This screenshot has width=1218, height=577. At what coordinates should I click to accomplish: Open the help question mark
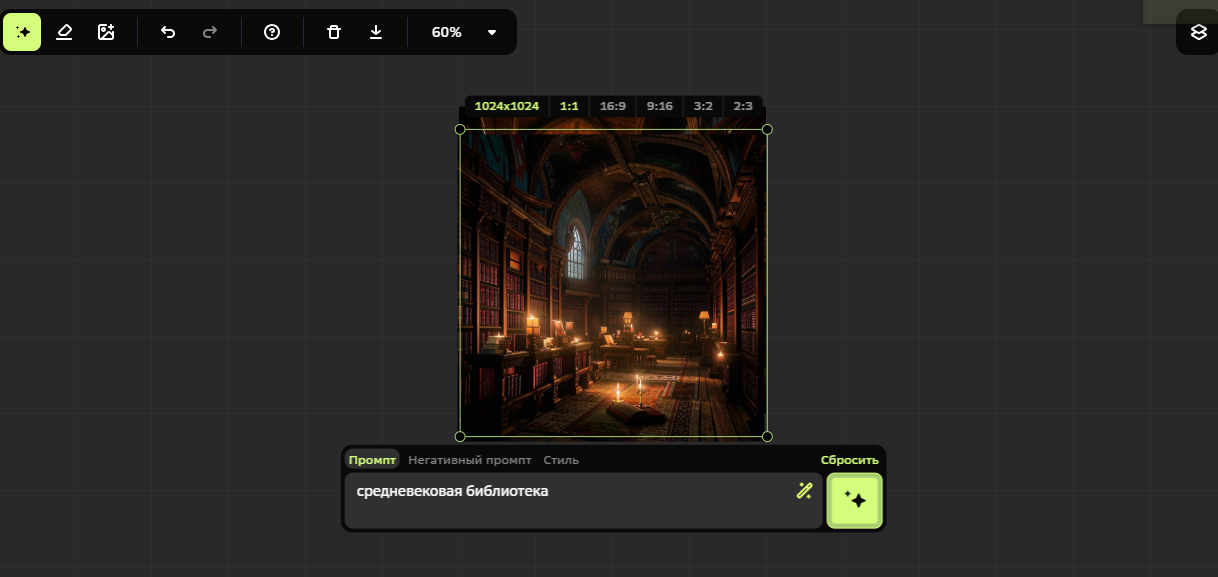(x=272, y=32)
